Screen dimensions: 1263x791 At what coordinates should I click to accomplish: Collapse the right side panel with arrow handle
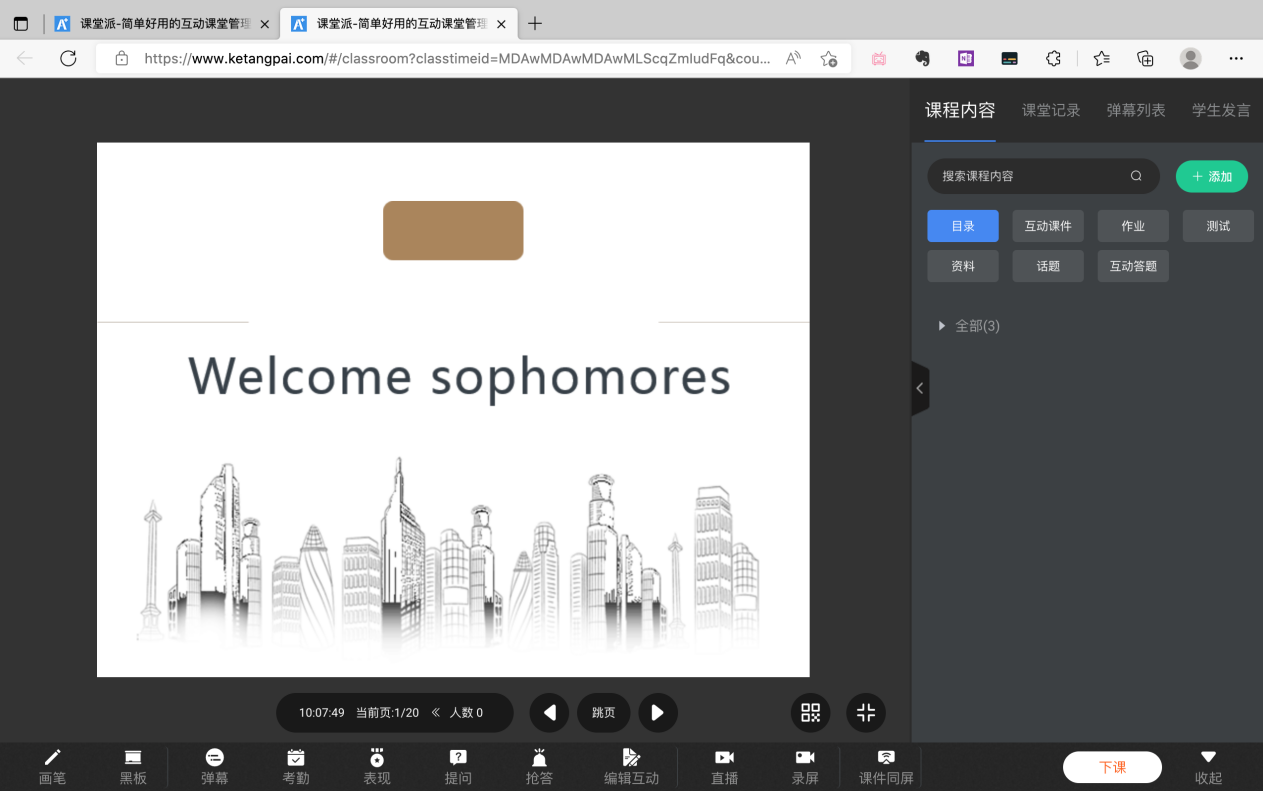[x=920, y=388]
